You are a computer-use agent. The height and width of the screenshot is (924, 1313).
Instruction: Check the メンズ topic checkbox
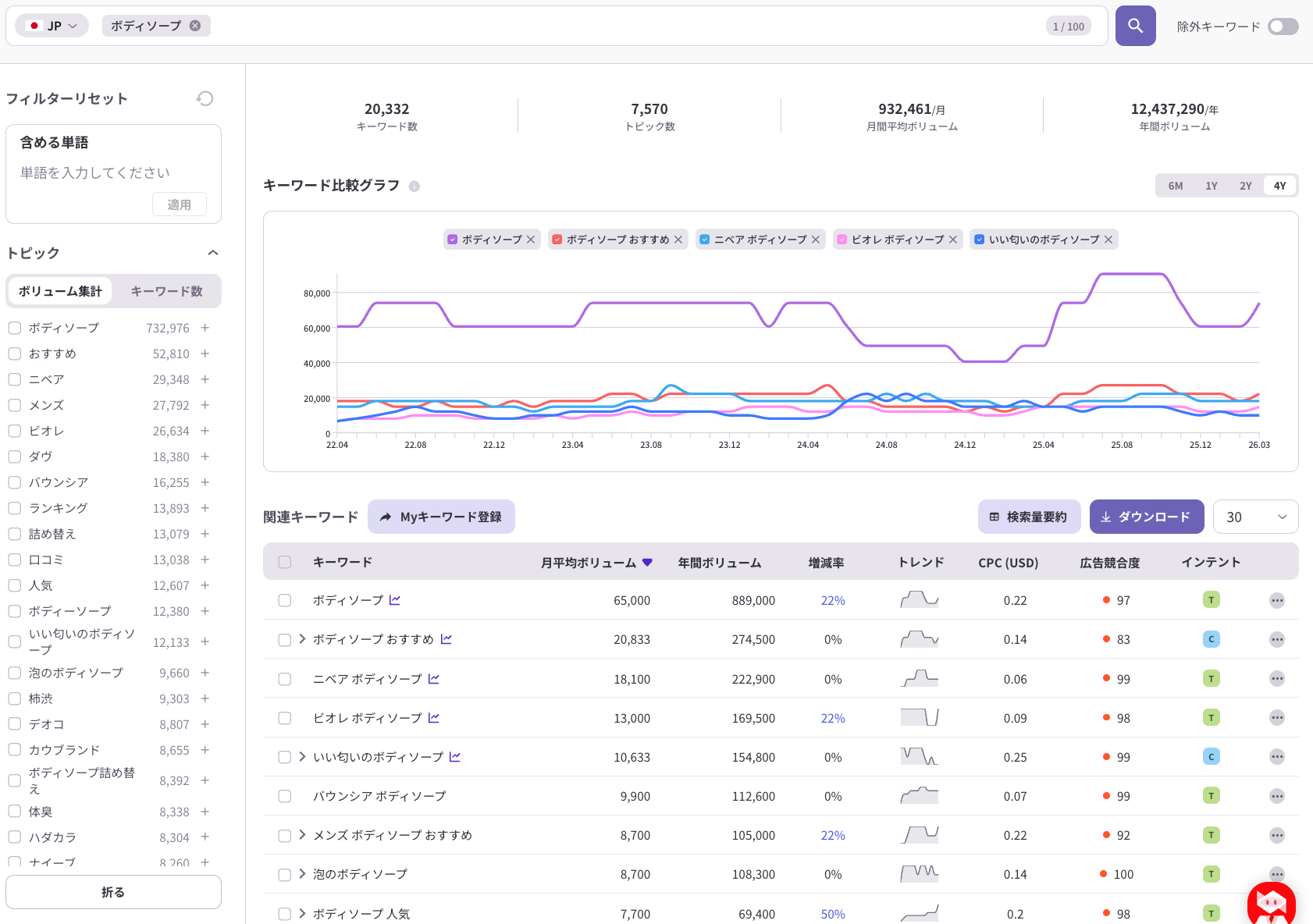[15, 405]
